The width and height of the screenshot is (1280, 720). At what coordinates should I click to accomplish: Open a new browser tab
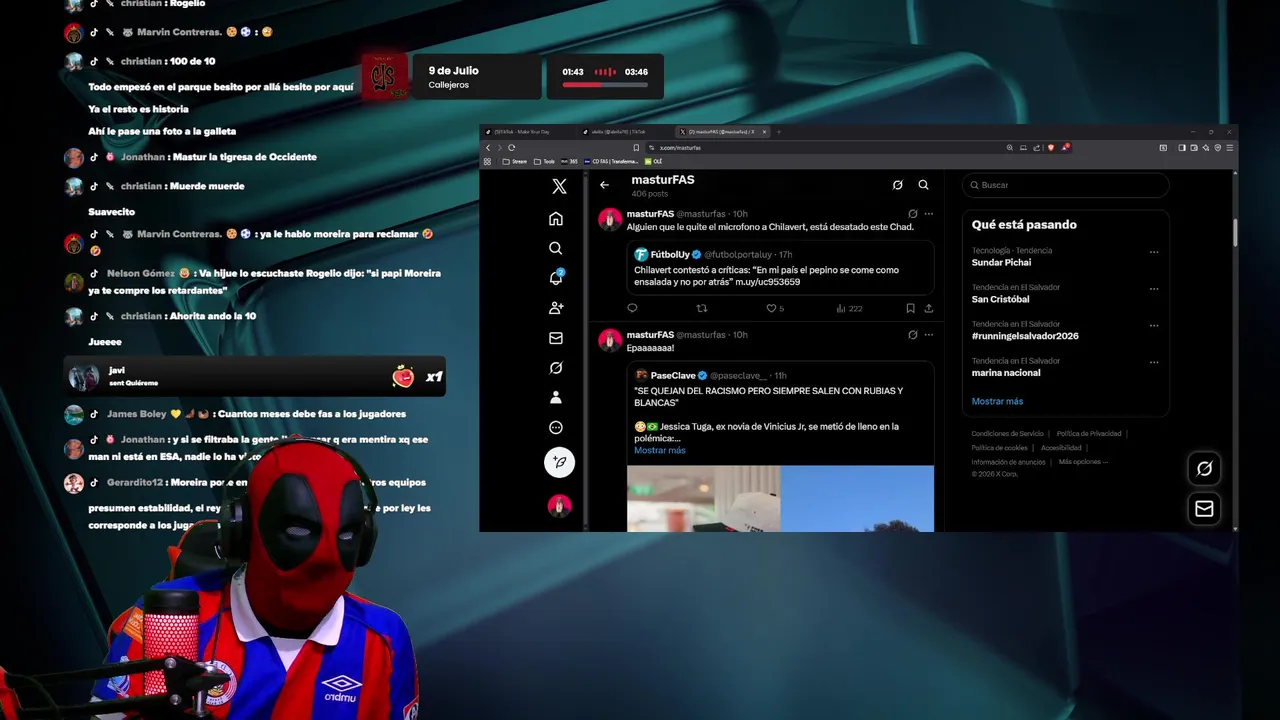tap(779, 132)
